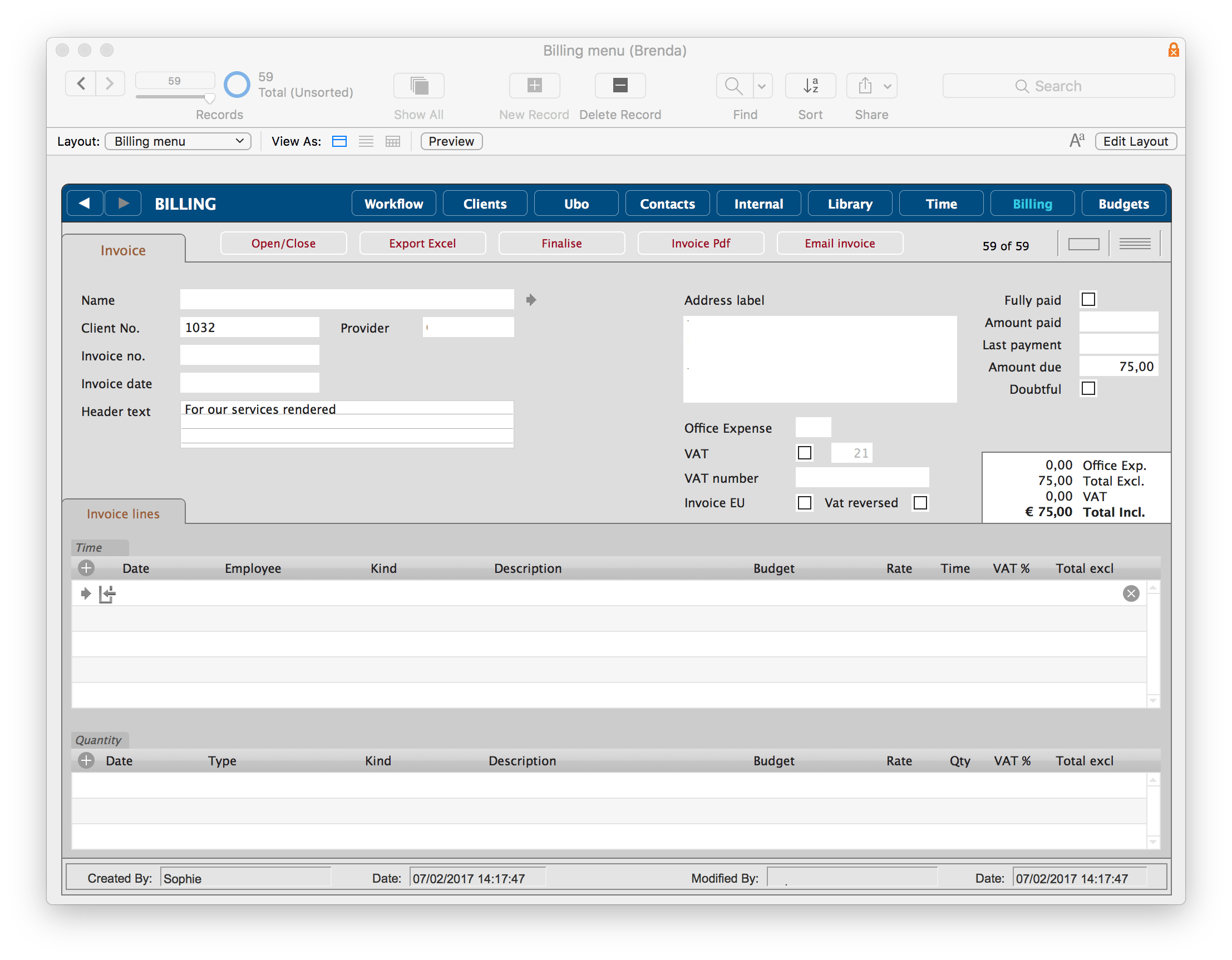Click the split line icon in Time row
The image size is (1232, 960).
click(107, 593)
